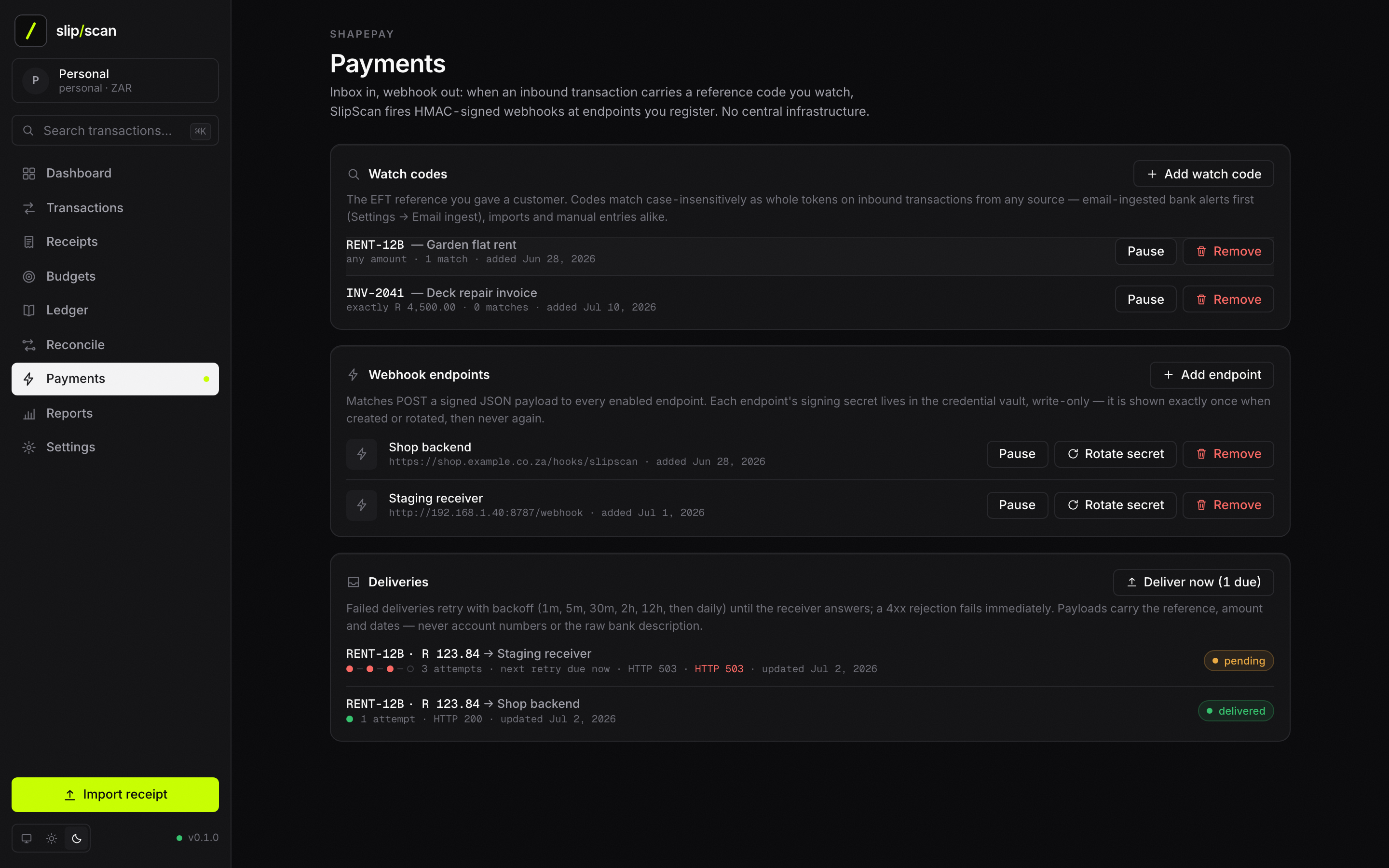Click the Settings gear icon
Screen dimensions: 1389x868
pos(29,447)
